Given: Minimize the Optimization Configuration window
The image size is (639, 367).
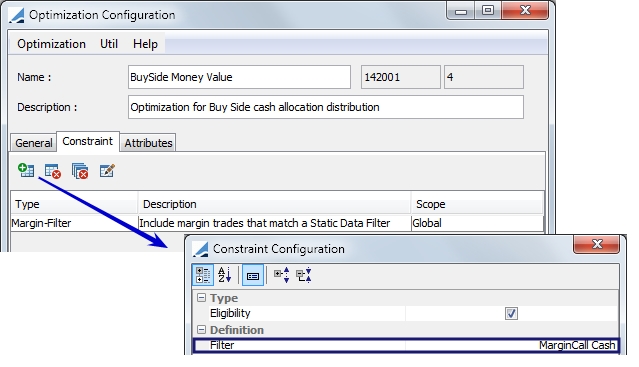Looking at the screenshot, I should pyautogui.click(x=461, y=10).
